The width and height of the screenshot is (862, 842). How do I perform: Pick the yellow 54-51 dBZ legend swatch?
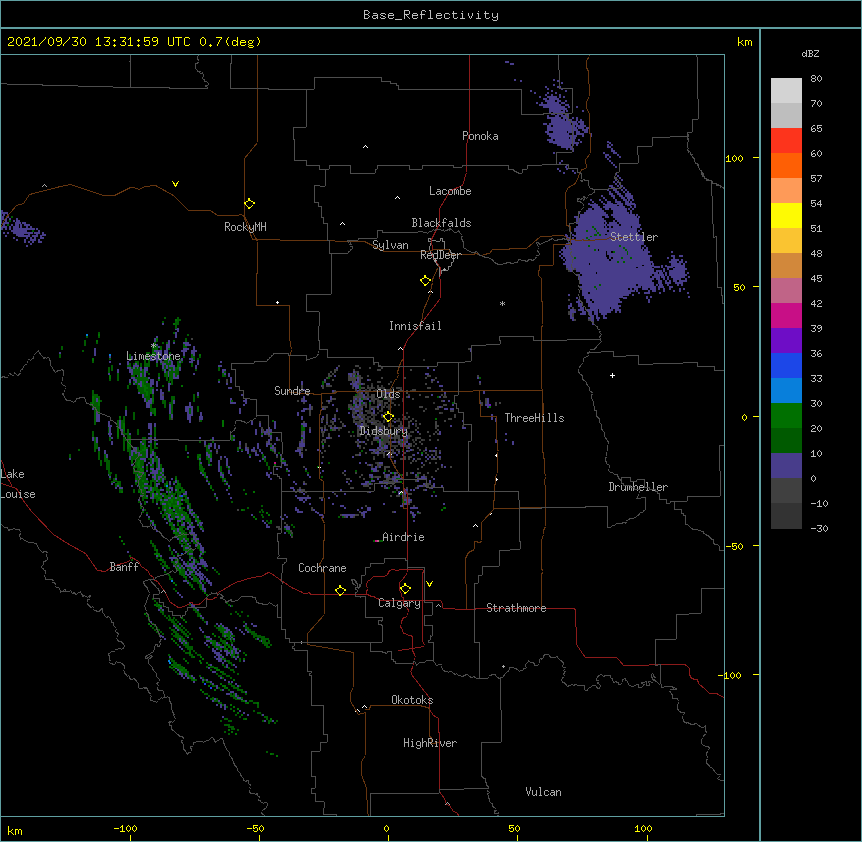786,215
